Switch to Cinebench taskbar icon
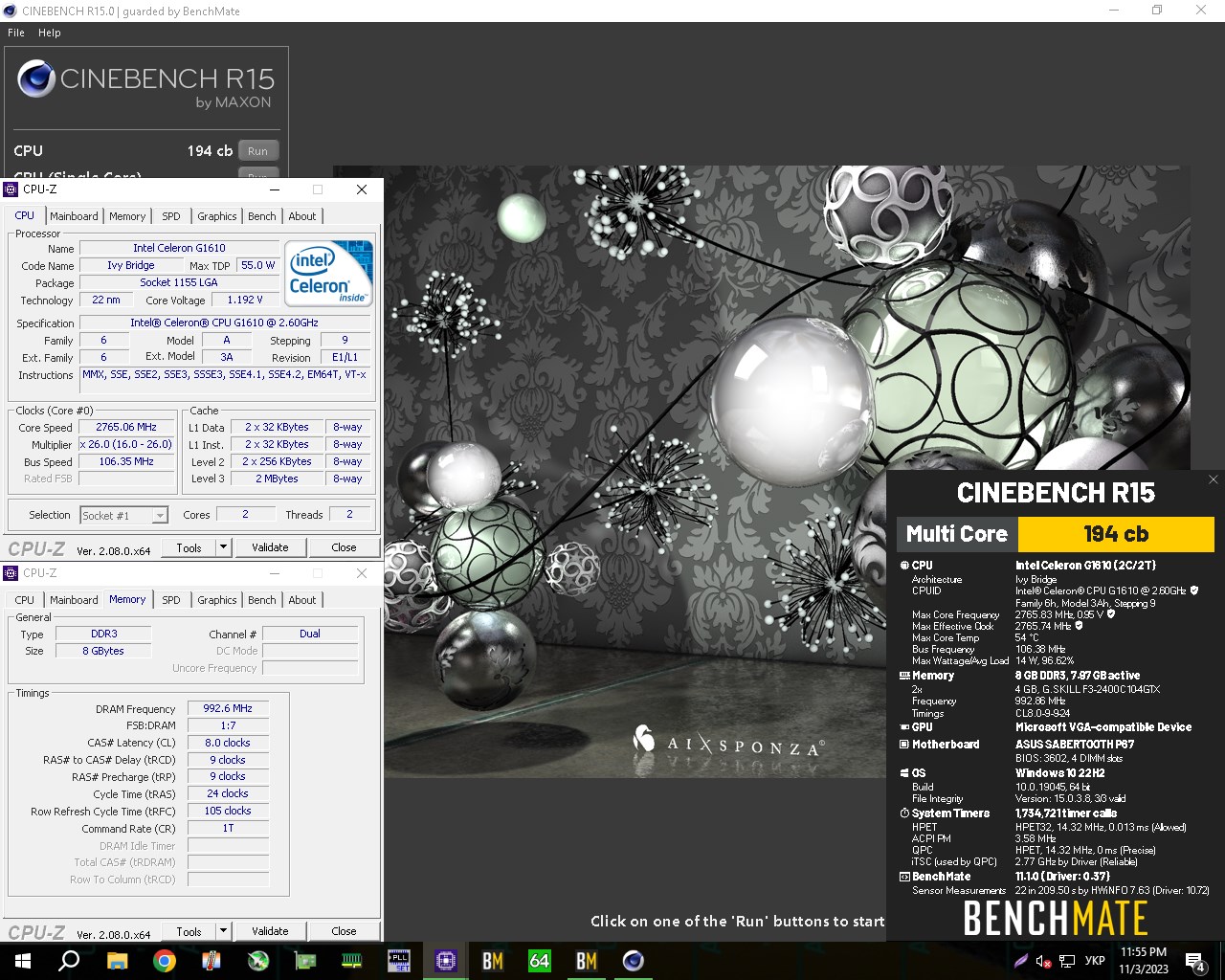 [x=634, y=961]
